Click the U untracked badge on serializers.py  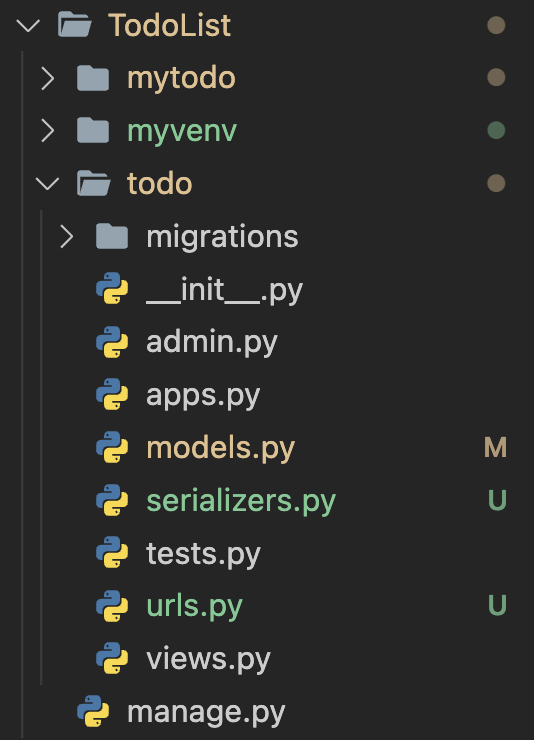coord(497,500)
